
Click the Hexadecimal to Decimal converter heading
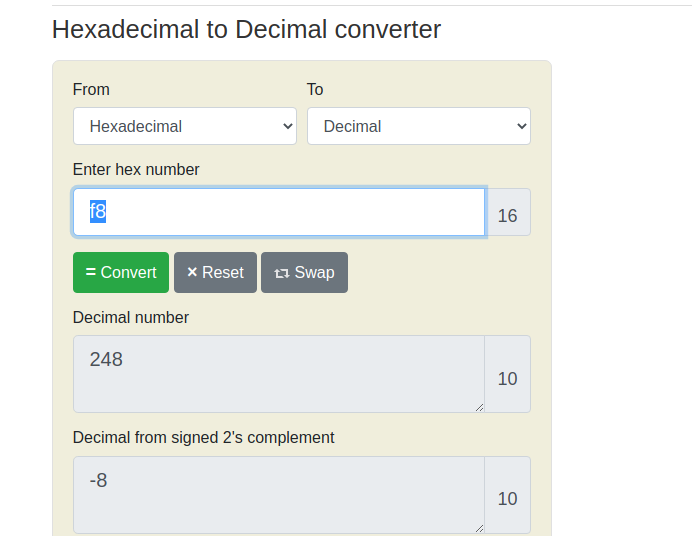(x=246, y=30)
